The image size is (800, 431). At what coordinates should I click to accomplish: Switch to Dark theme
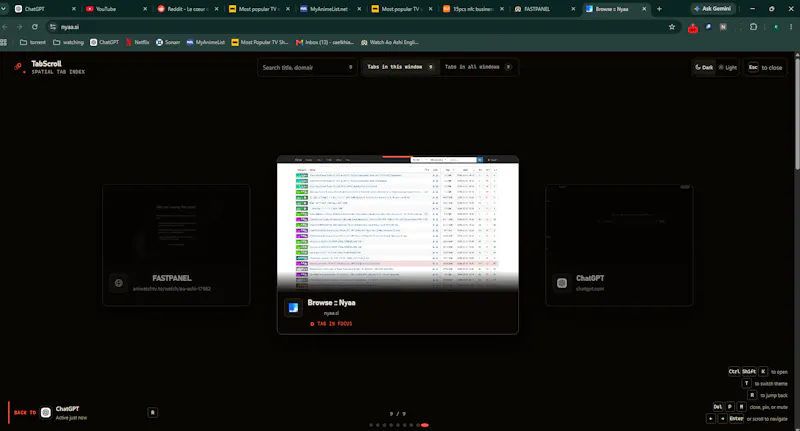click(704, 67)
